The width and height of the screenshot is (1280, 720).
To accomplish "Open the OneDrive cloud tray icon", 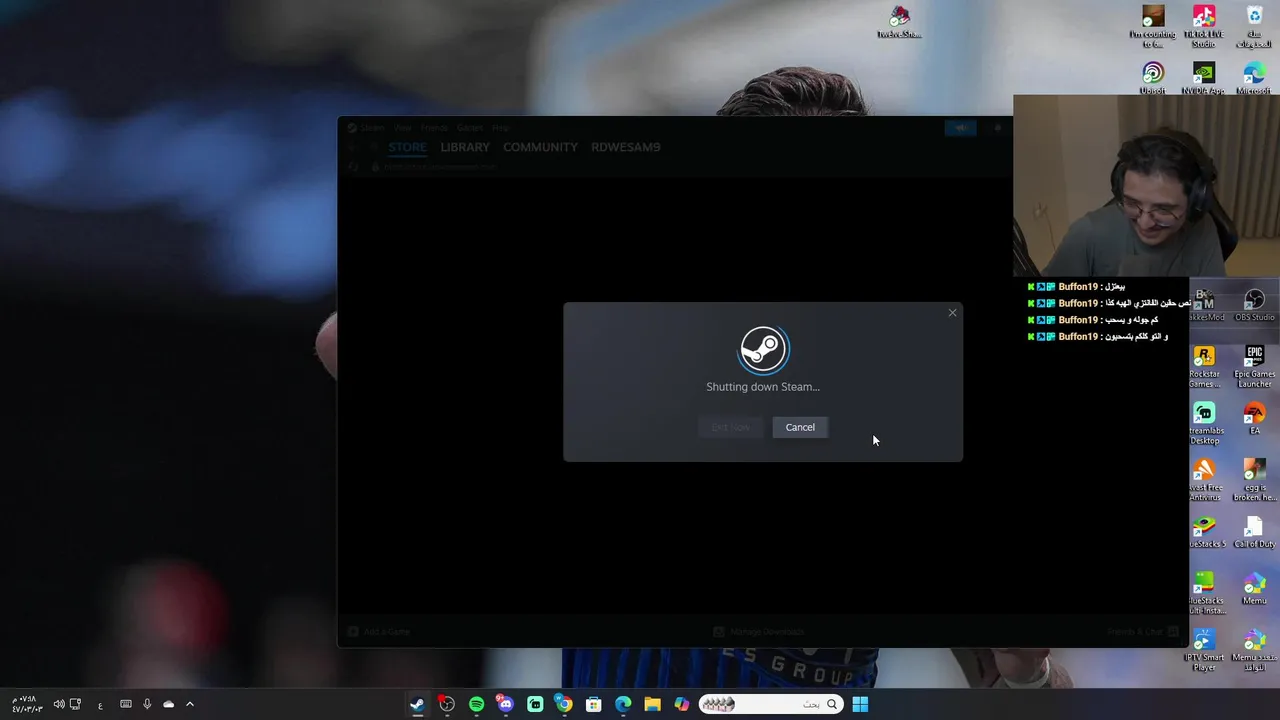I will tap(168, 704).
